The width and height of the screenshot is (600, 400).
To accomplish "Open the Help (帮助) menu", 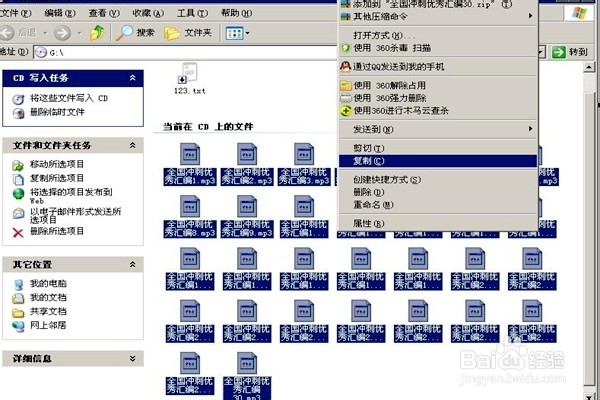I will pyautogui.click(x=236, y=13).
